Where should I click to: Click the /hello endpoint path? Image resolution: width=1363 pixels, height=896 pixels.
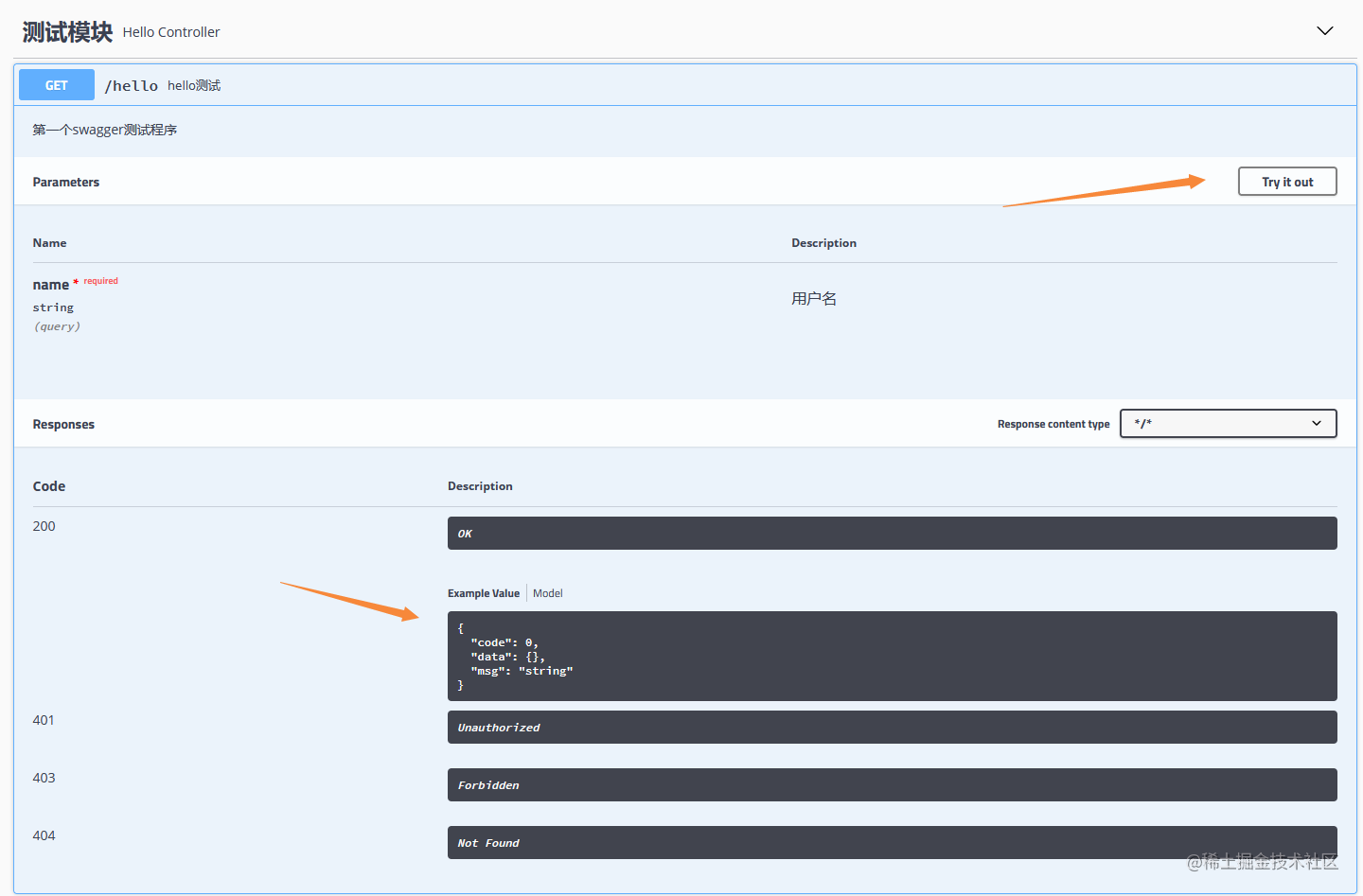(x=132, y=86)
